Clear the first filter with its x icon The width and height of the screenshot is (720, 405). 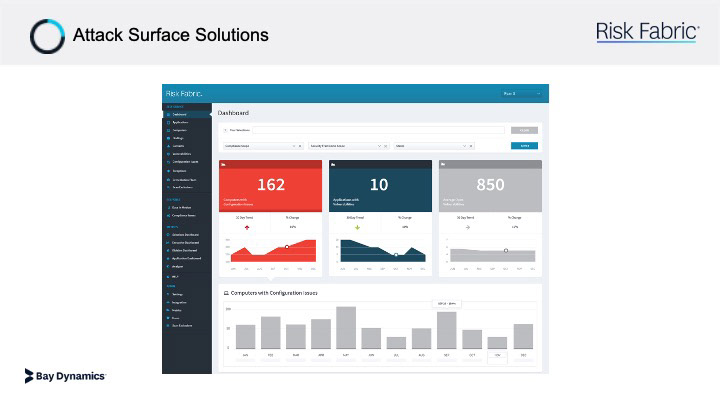(300, 146)
